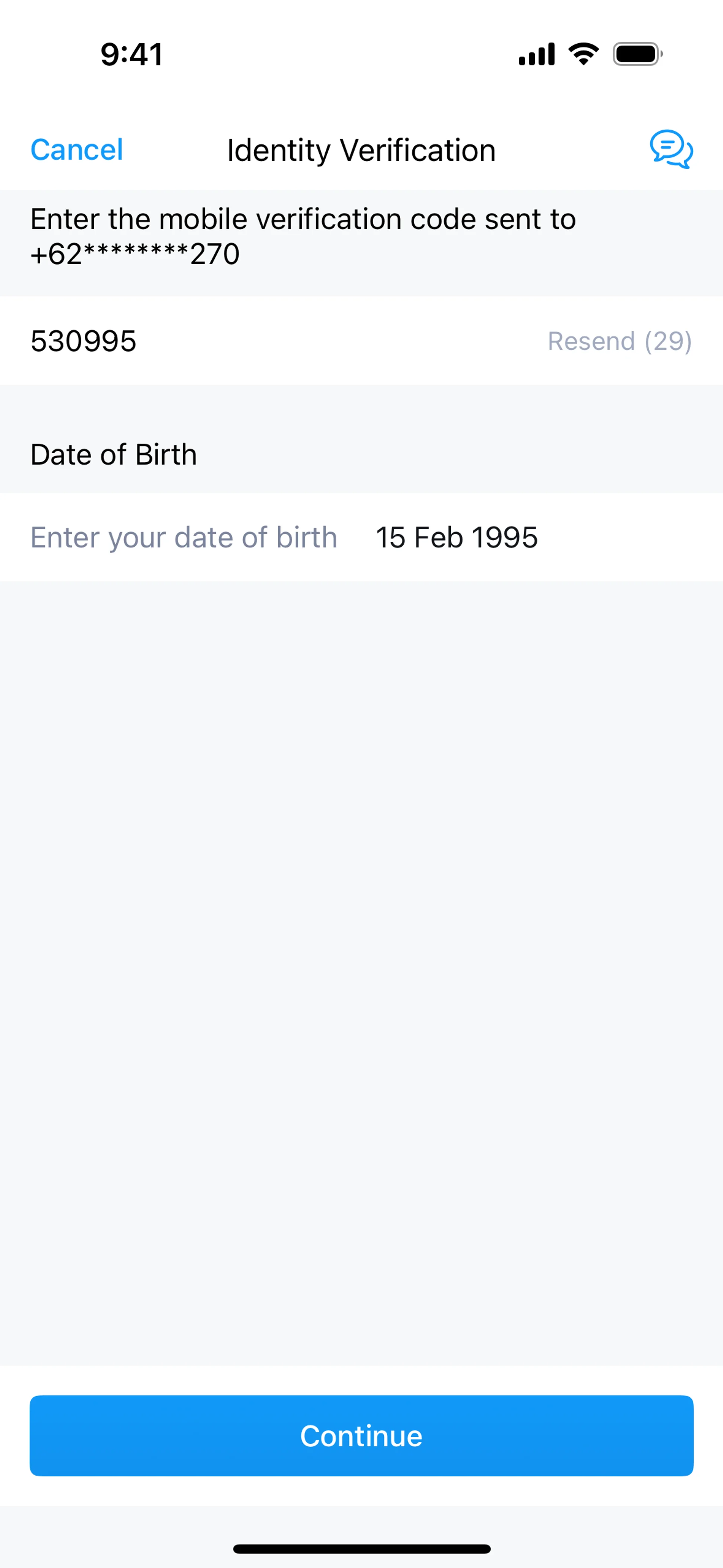Tap the home indicator bar
The height and width of the screenshot is (1568, 723).
click(x=361, y=1548)
